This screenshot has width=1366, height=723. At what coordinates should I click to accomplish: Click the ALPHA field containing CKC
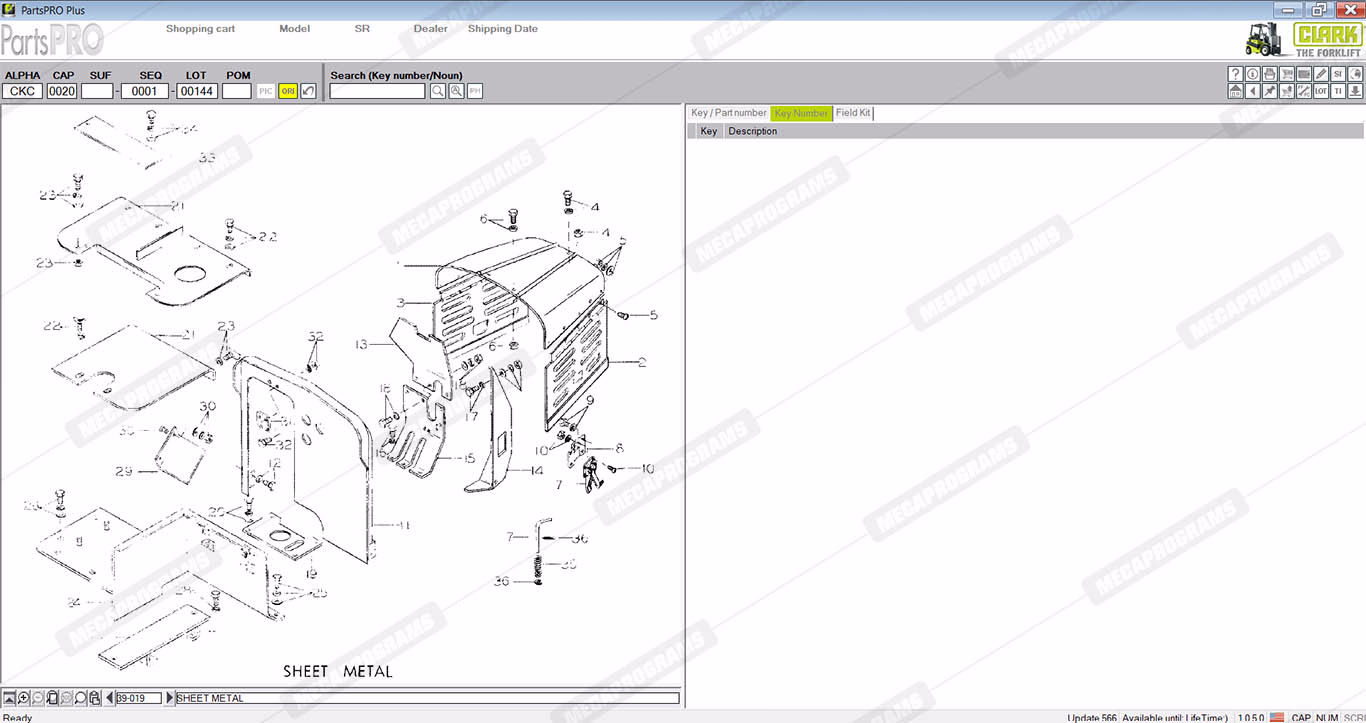click(x=22, y=91)
